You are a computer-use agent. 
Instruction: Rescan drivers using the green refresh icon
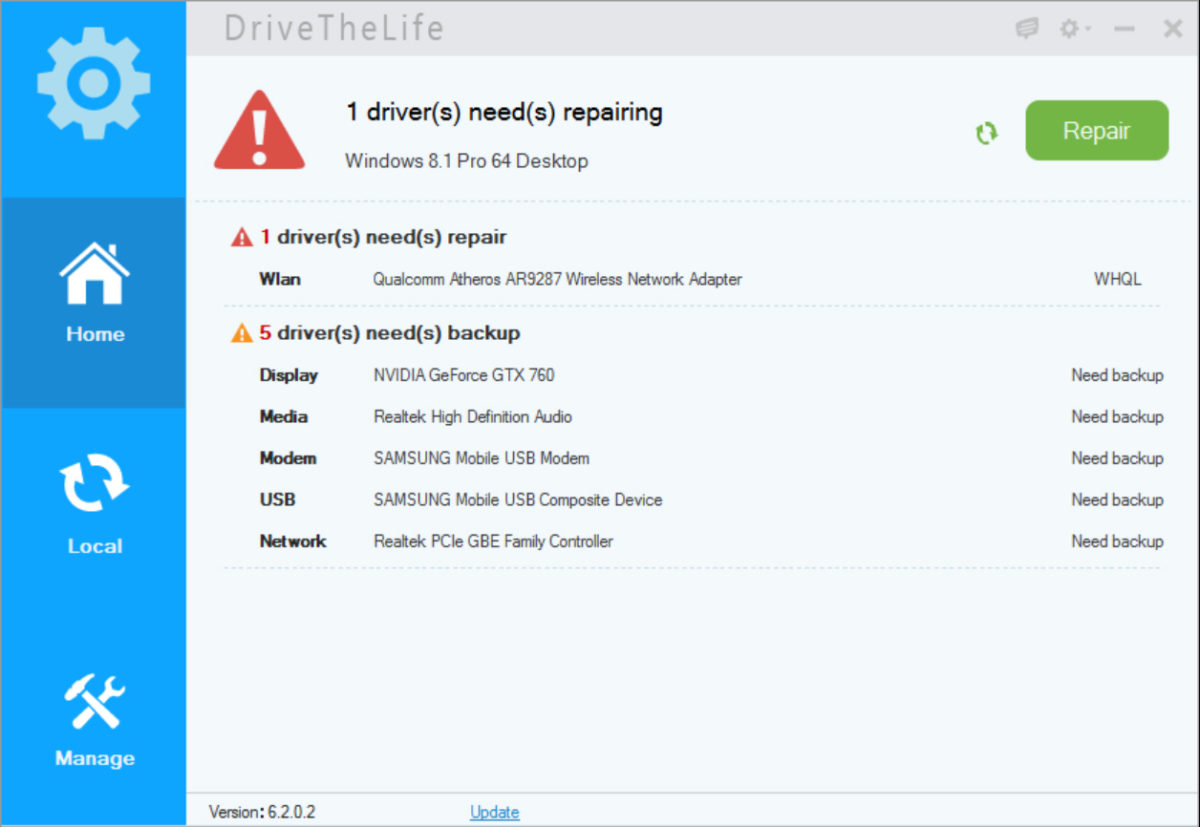pyautogui.click(x=987, y=132)
